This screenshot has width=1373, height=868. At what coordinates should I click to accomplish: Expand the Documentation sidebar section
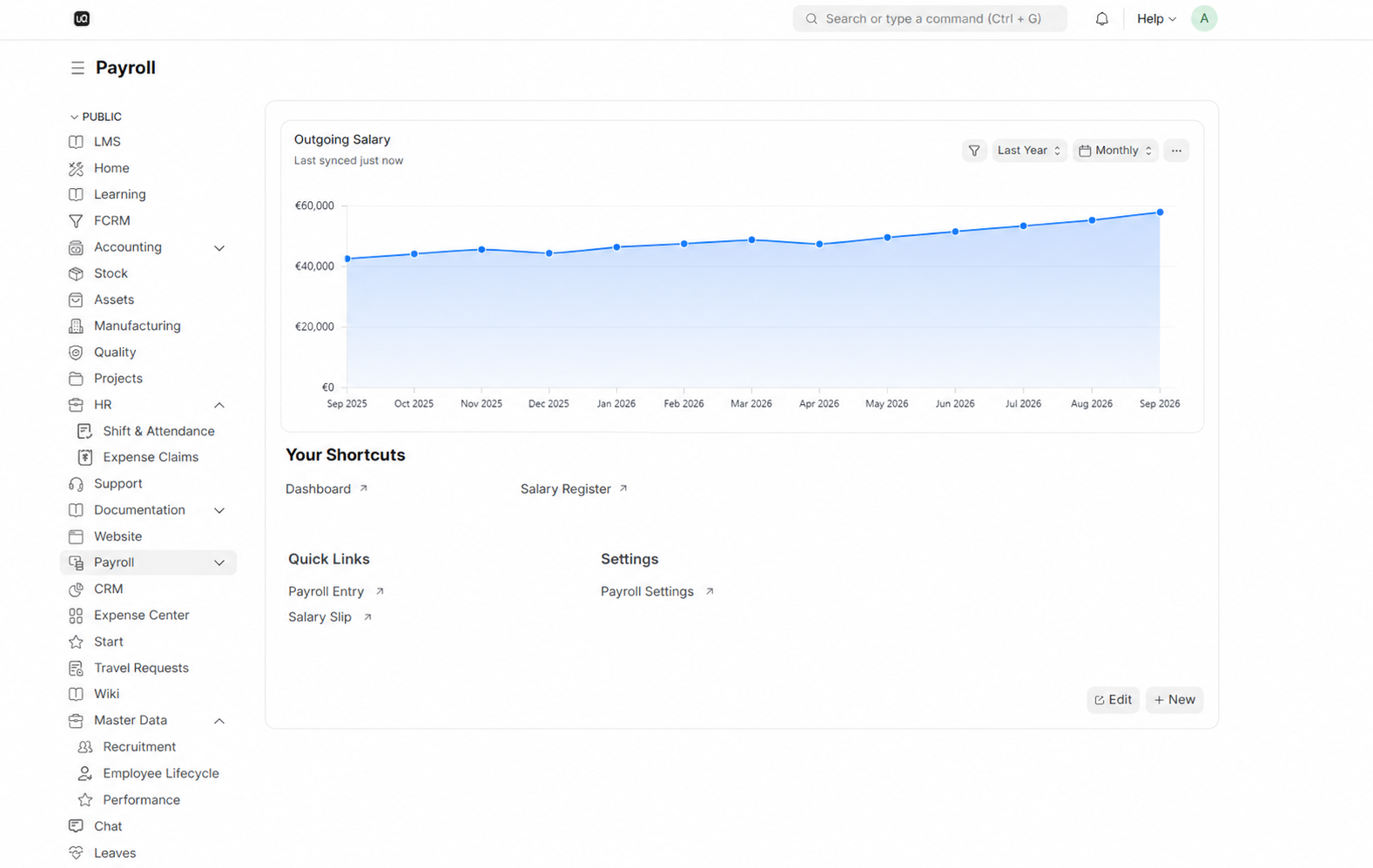[219, 510]
